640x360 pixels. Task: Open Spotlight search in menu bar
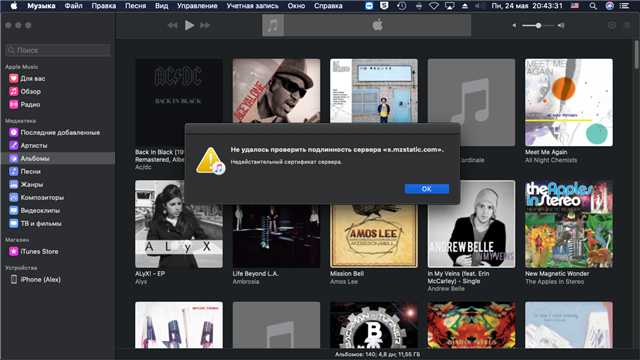[593, 6]
